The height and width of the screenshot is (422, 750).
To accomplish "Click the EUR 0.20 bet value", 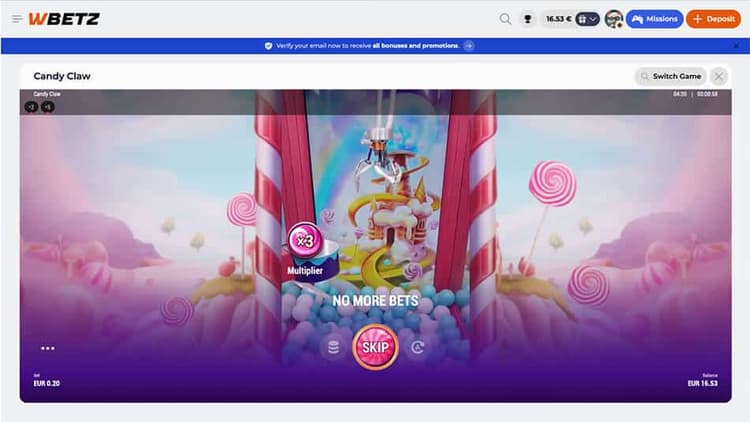I will (x=46, y=383).
